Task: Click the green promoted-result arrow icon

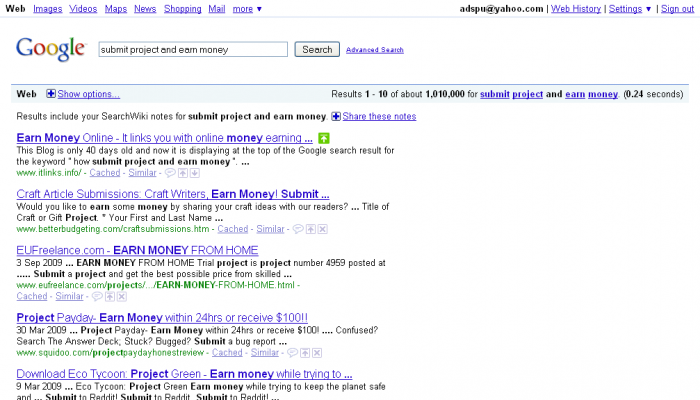Action: (x=324, y=138)
